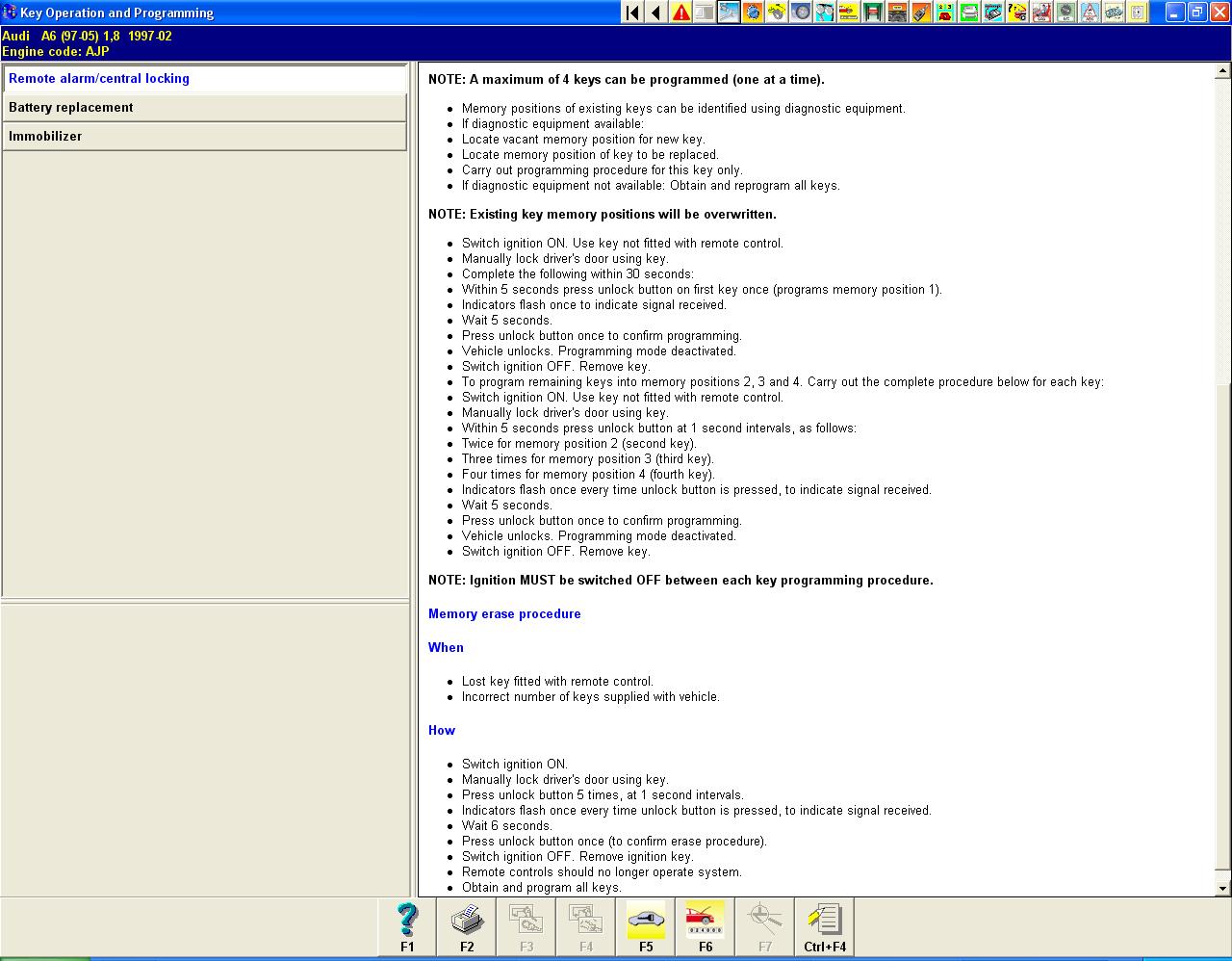
Task: Click 'Key Operation and Programming' window title
Action: tap(117, 13)
